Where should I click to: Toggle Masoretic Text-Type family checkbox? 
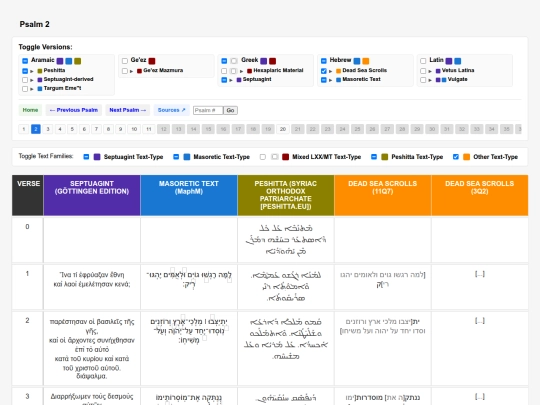(x=176, y=157)
